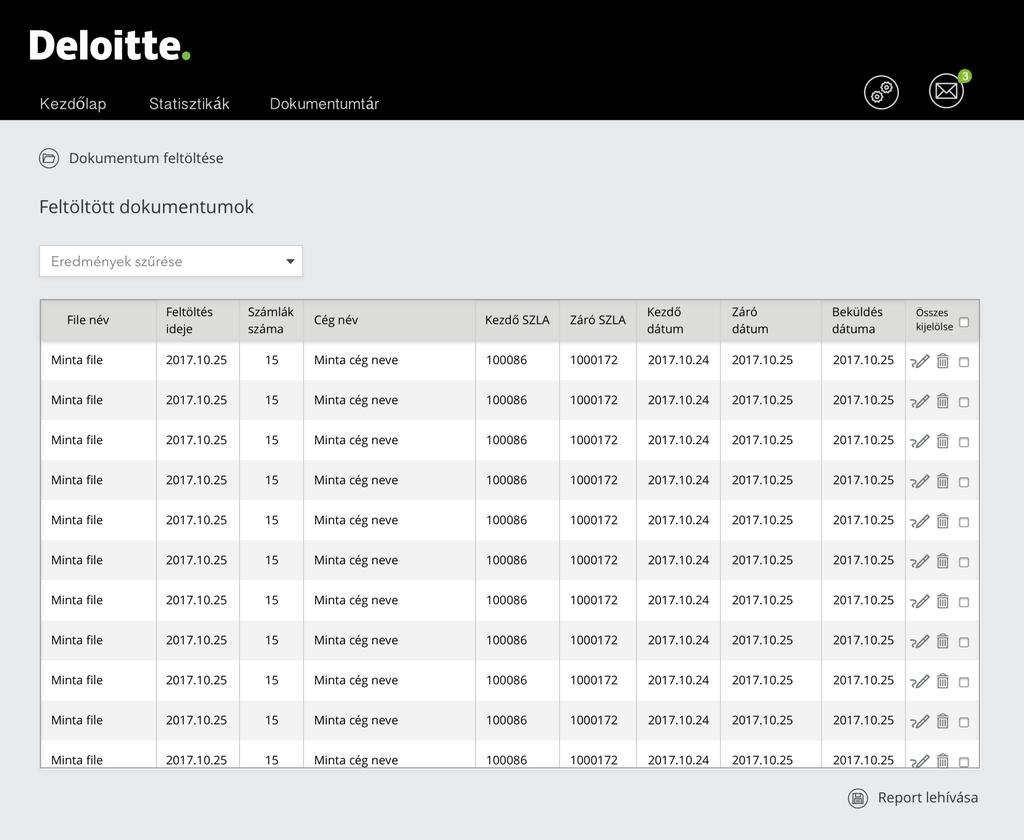The width and height of the screenshot is (1024, 840).
Task: Select Minta cég neve in the first row
Action: tap(356, 360)
